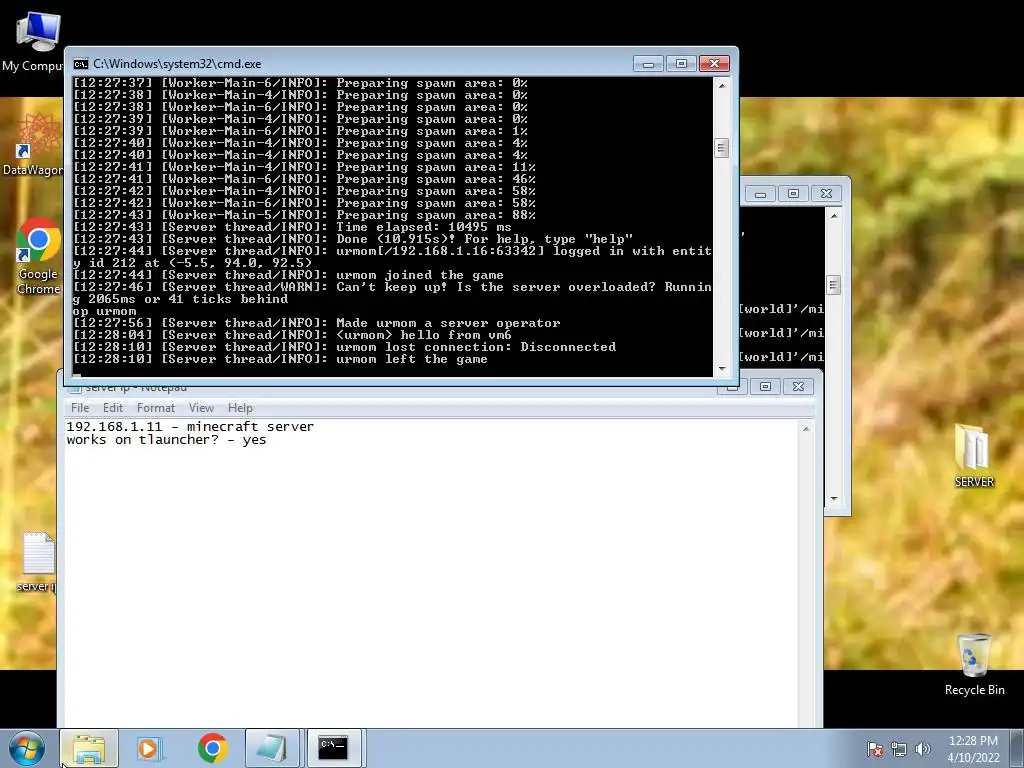
Task: Open Windows Explorer from the taskbar
Action: (x=89, y=748)
